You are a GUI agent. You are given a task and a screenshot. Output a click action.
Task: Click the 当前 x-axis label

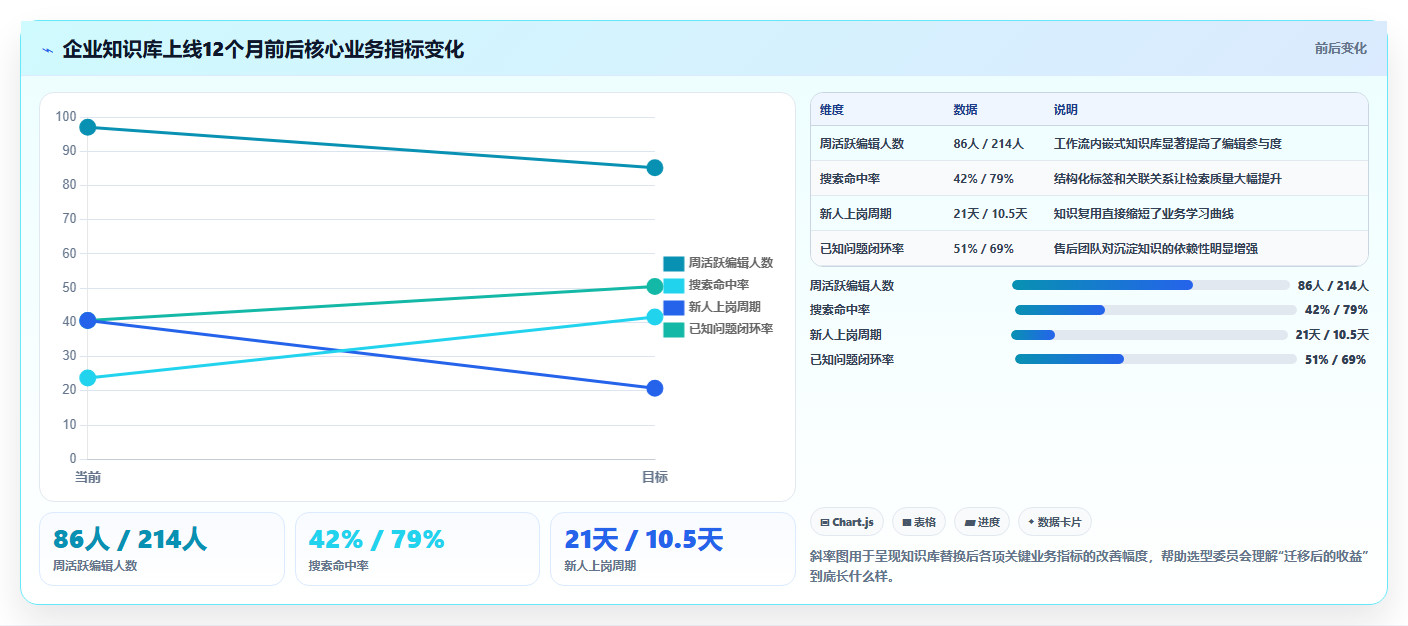tap(88, 477)
